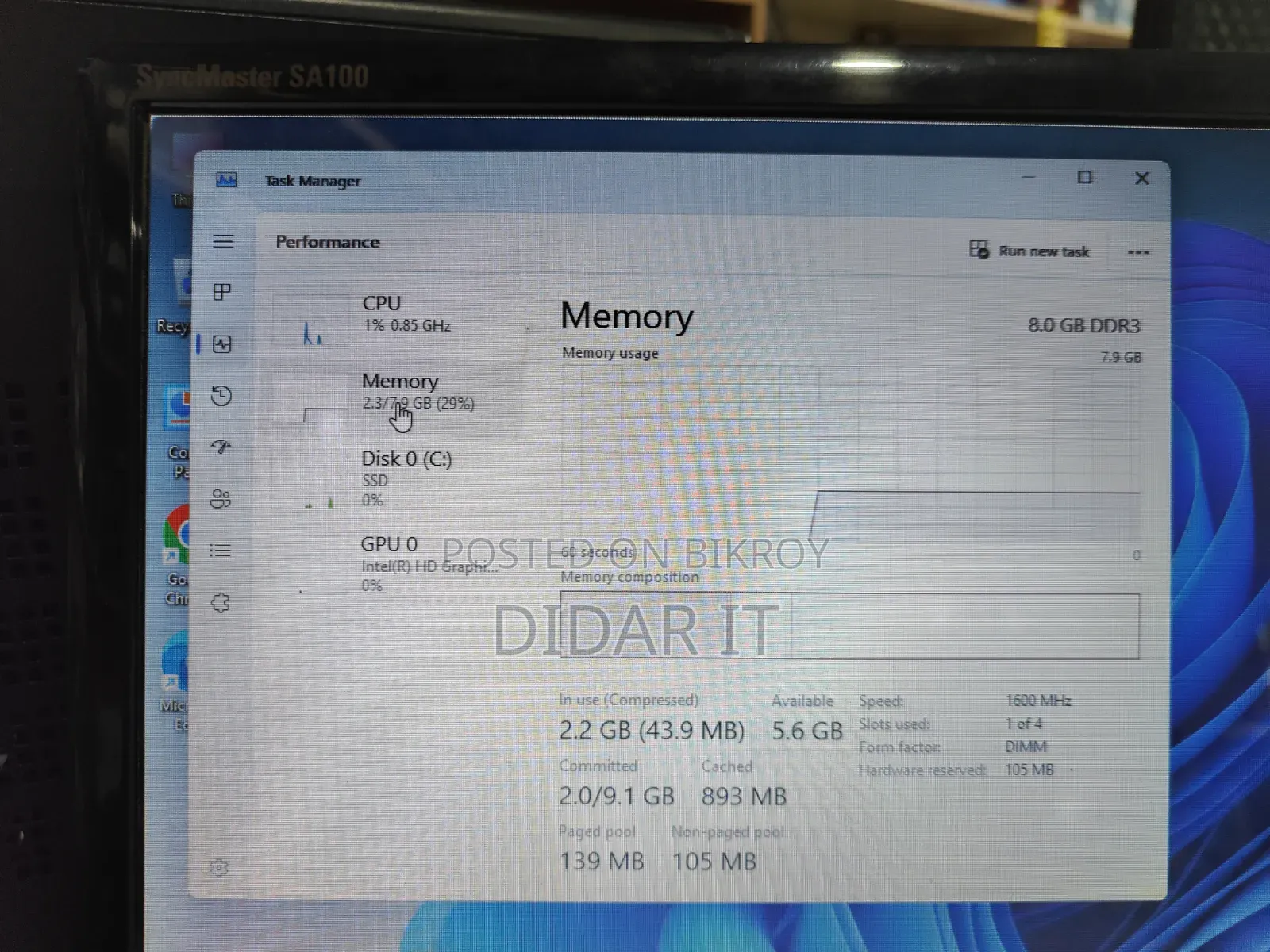Click the Task Manager title icon
Screen dimensions: 1270x952
coord(226,180)
